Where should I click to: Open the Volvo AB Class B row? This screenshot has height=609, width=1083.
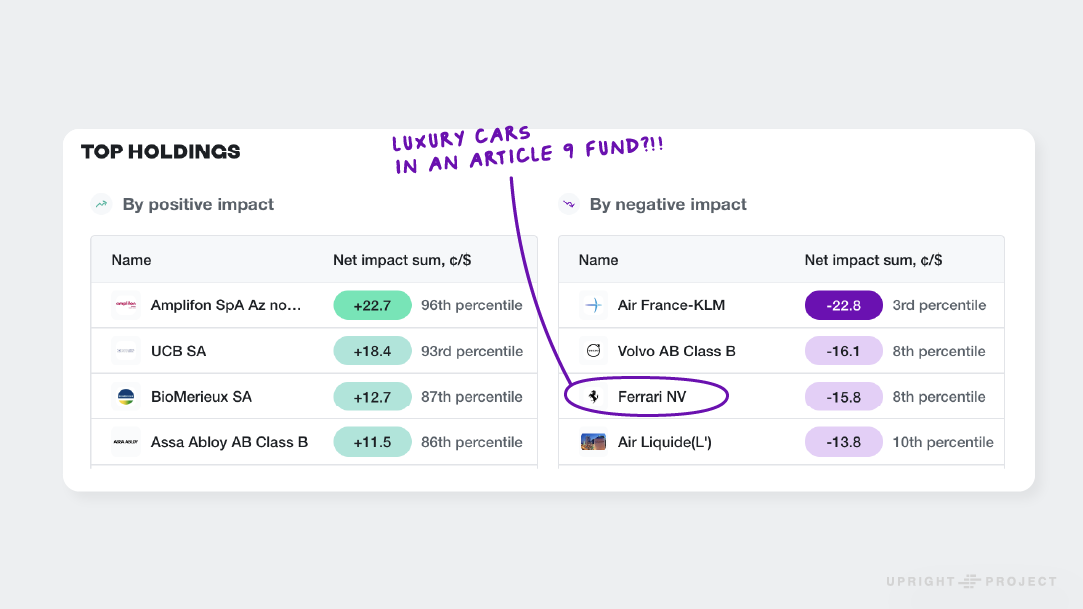point(676,351)
